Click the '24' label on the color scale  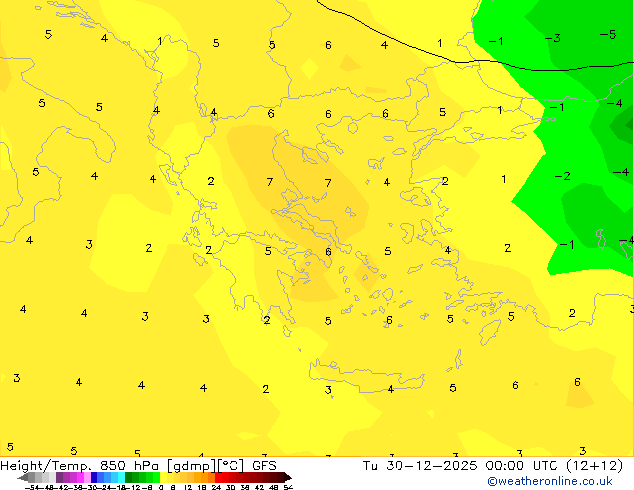pos(216,487)
